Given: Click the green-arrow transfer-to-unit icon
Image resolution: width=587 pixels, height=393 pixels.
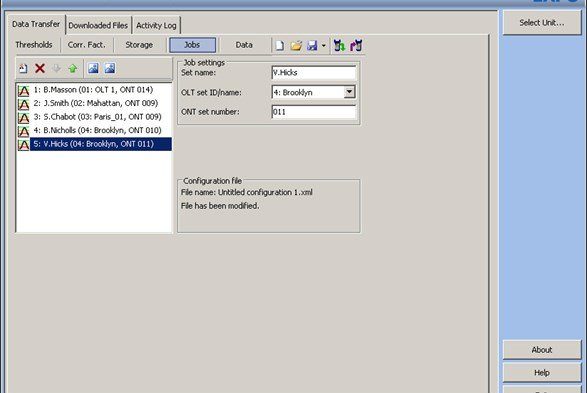Looking at the screenshot, I should tap(340, 45).
